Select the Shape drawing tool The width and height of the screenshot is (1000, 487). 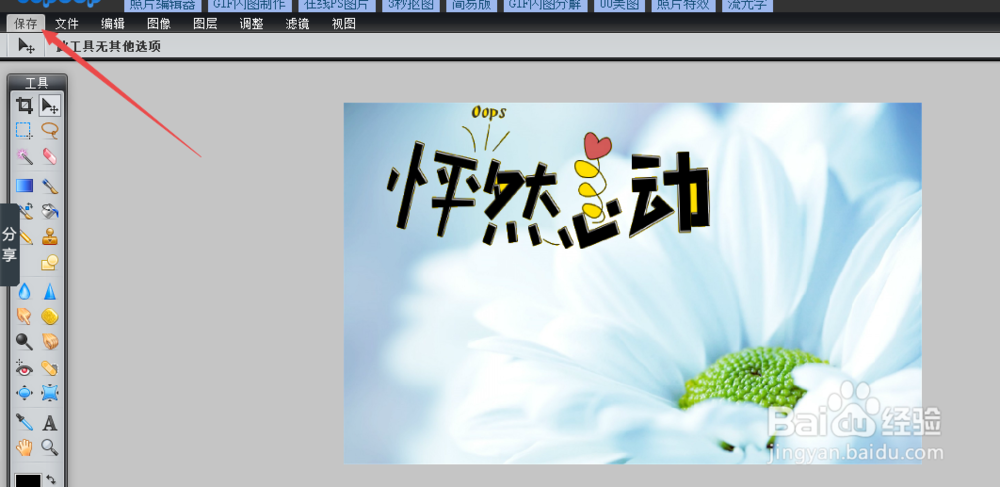coord(50,262)
